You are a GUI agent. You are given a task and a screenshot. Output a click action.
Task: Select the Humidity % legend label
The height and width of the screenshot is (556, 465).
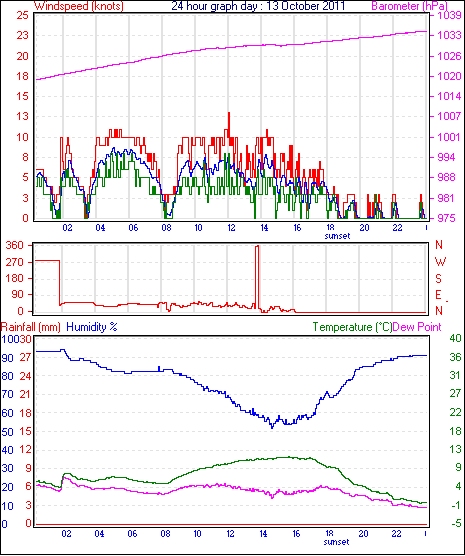92,327
